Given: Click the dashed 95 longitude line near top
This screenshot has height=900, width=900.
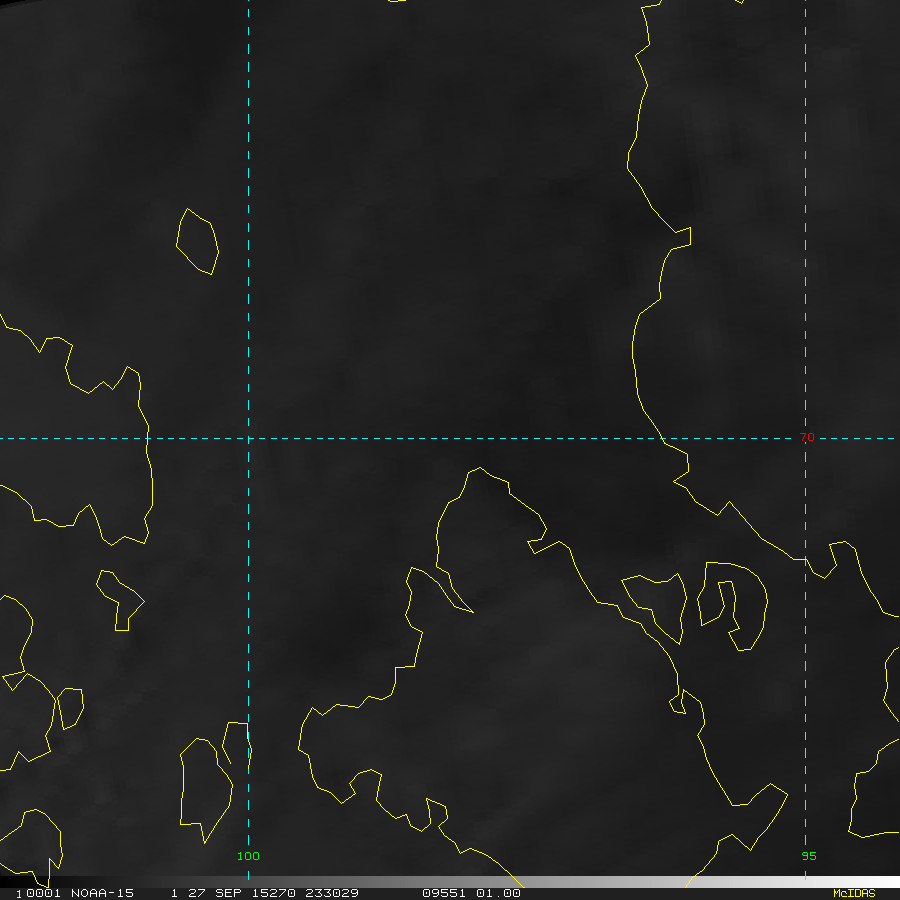Looking at the screenshot, I should (805, 60).
